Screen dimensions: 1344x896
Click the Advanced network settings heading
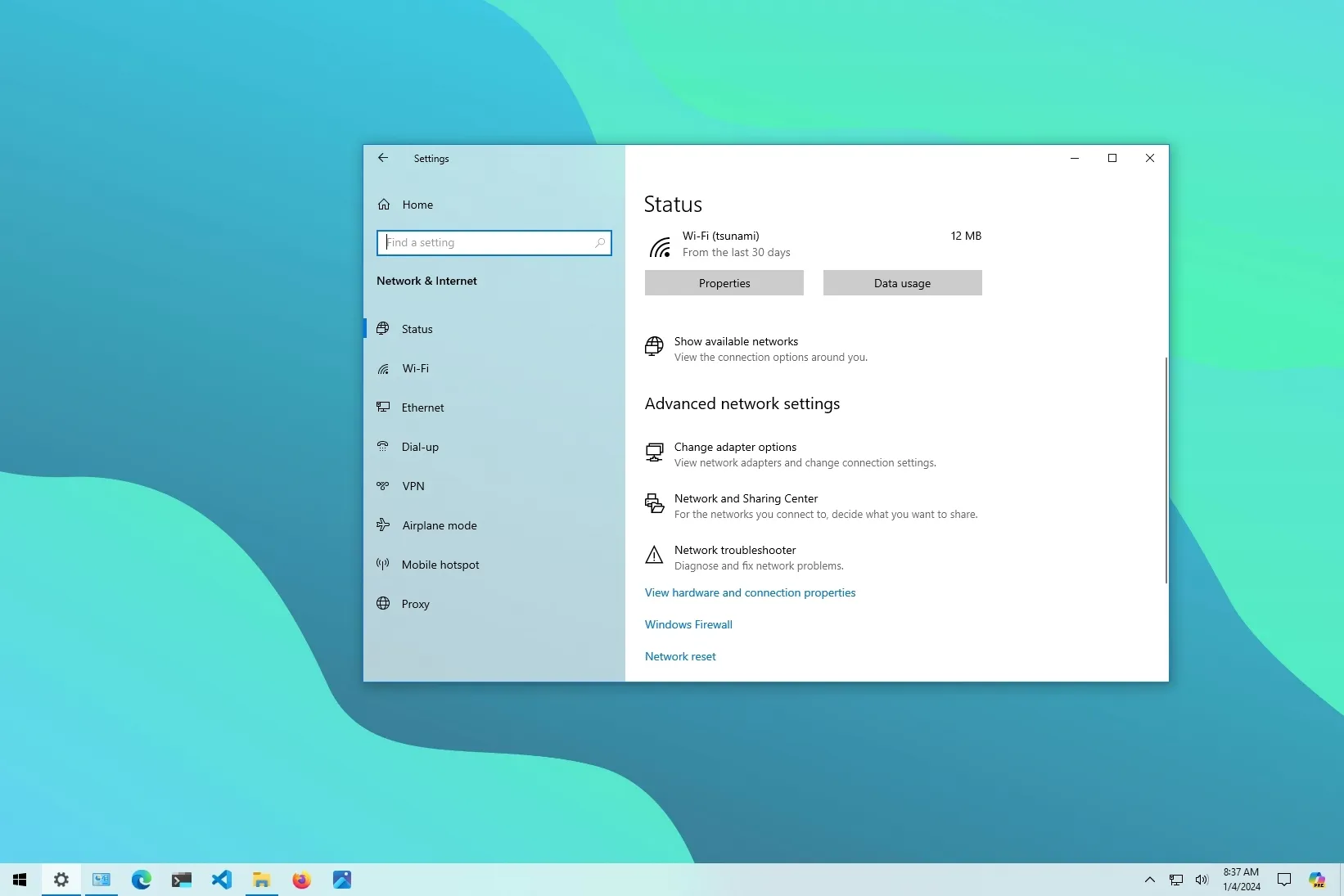click(742, 403)
